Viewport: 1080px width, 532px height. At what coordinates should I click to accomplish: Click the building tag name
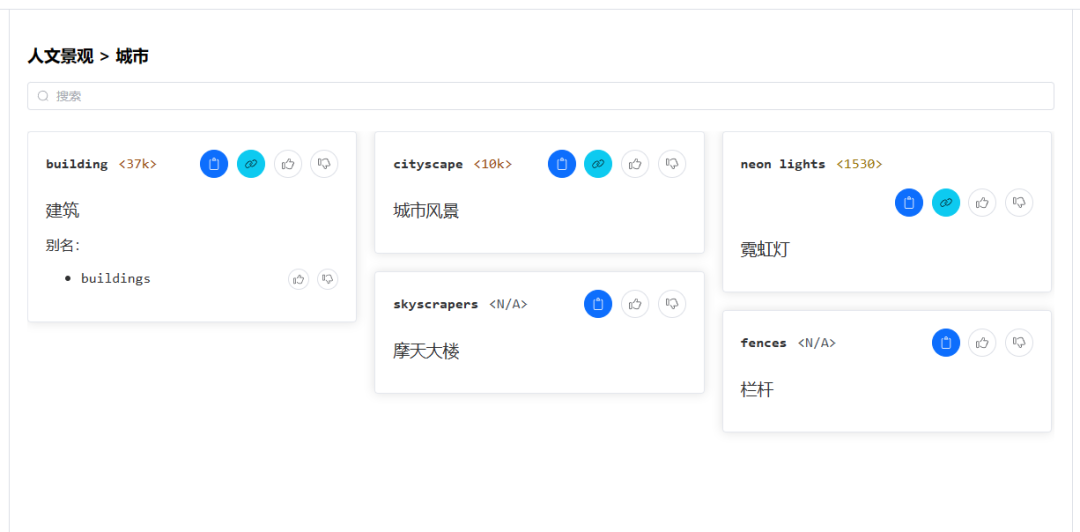click(x=76, y=164)
